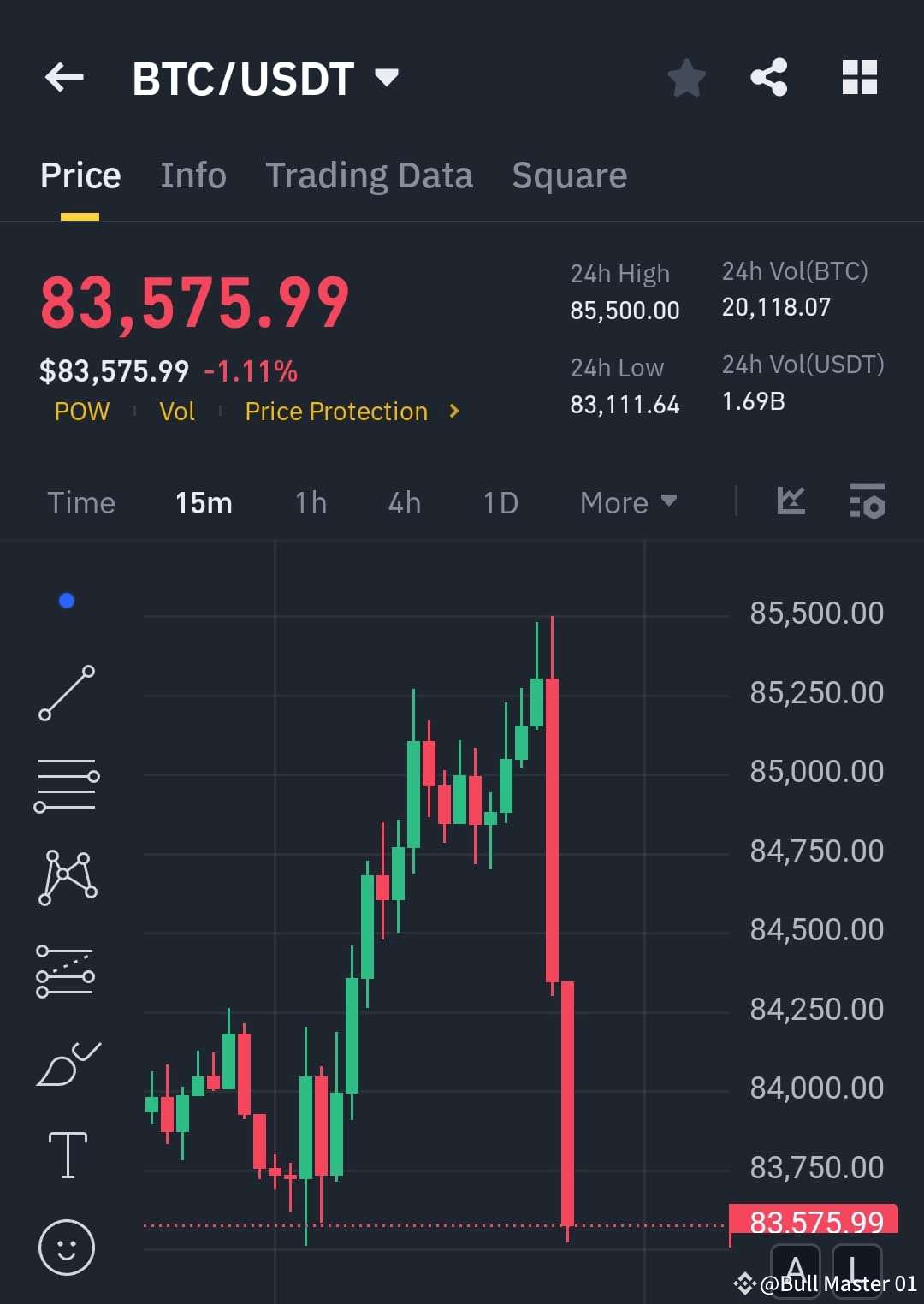Open the emoji sticker tool
Image resolution: width=924 pixels, height=1304 pixels.
click(x=67, y=1248)
